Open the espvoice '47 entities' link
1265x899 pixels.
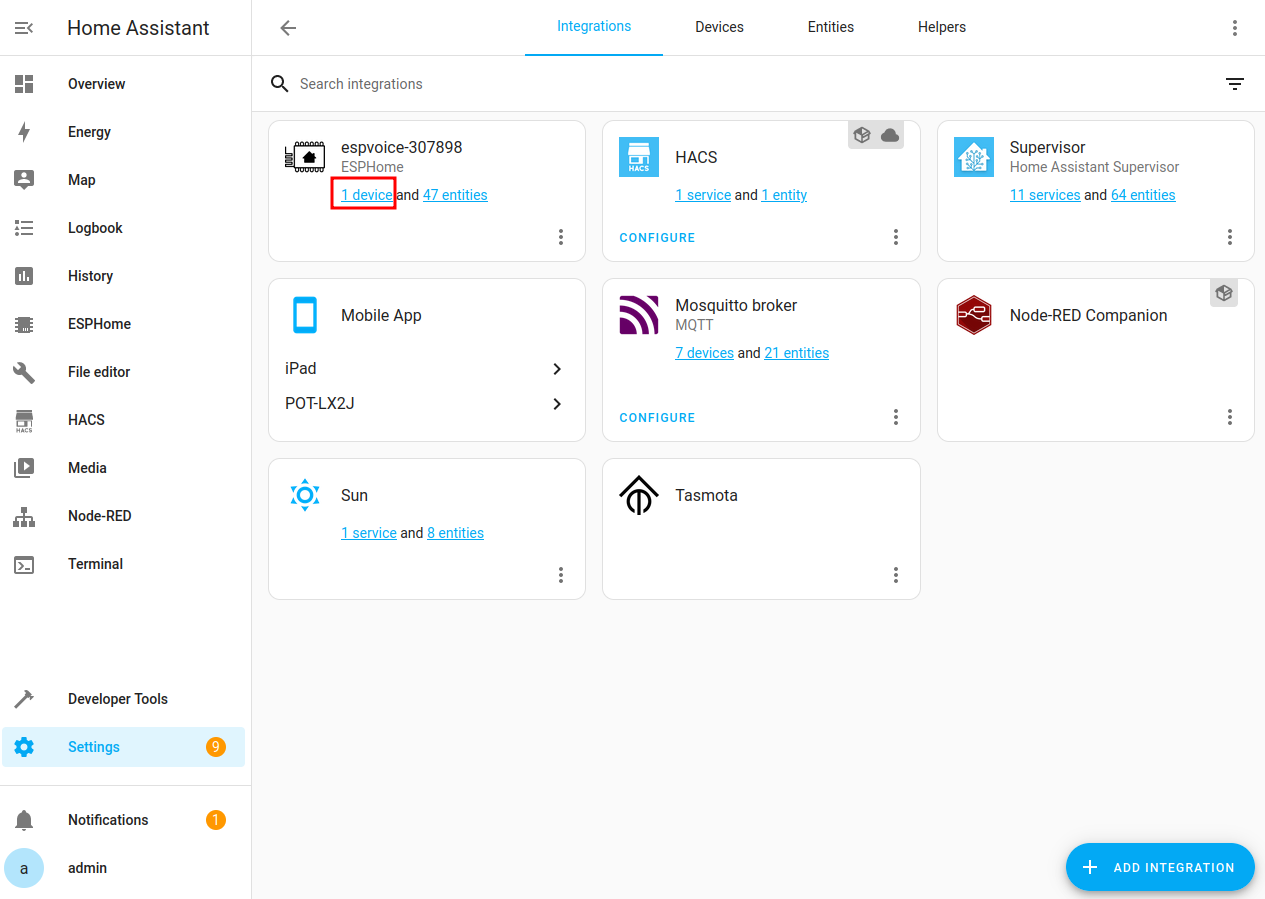(x=455, y=195)
